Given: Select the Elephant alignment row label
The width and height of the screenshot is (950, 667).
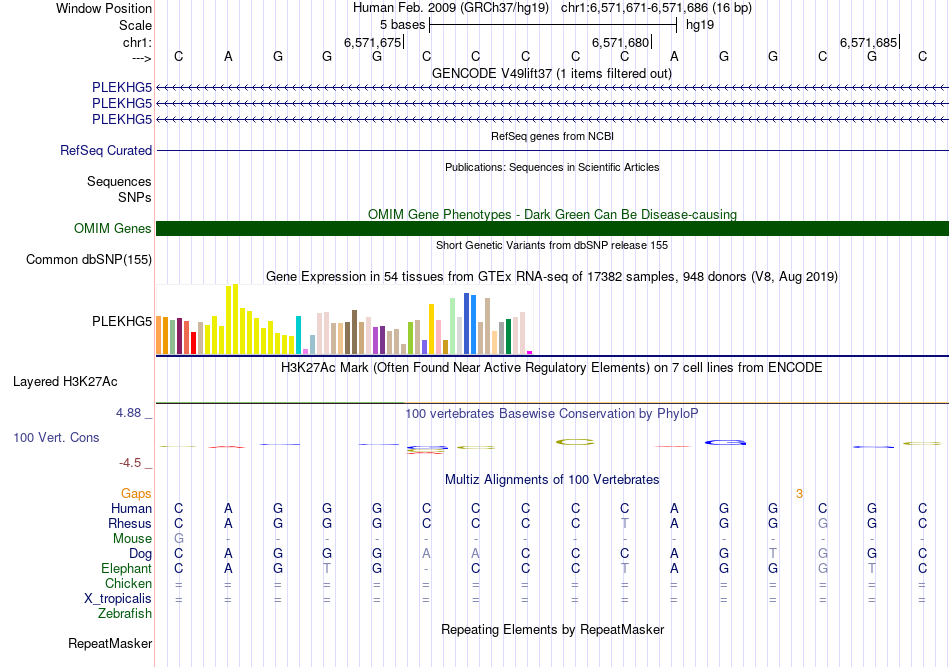Looking at the screenshot, I should point(126,568).
